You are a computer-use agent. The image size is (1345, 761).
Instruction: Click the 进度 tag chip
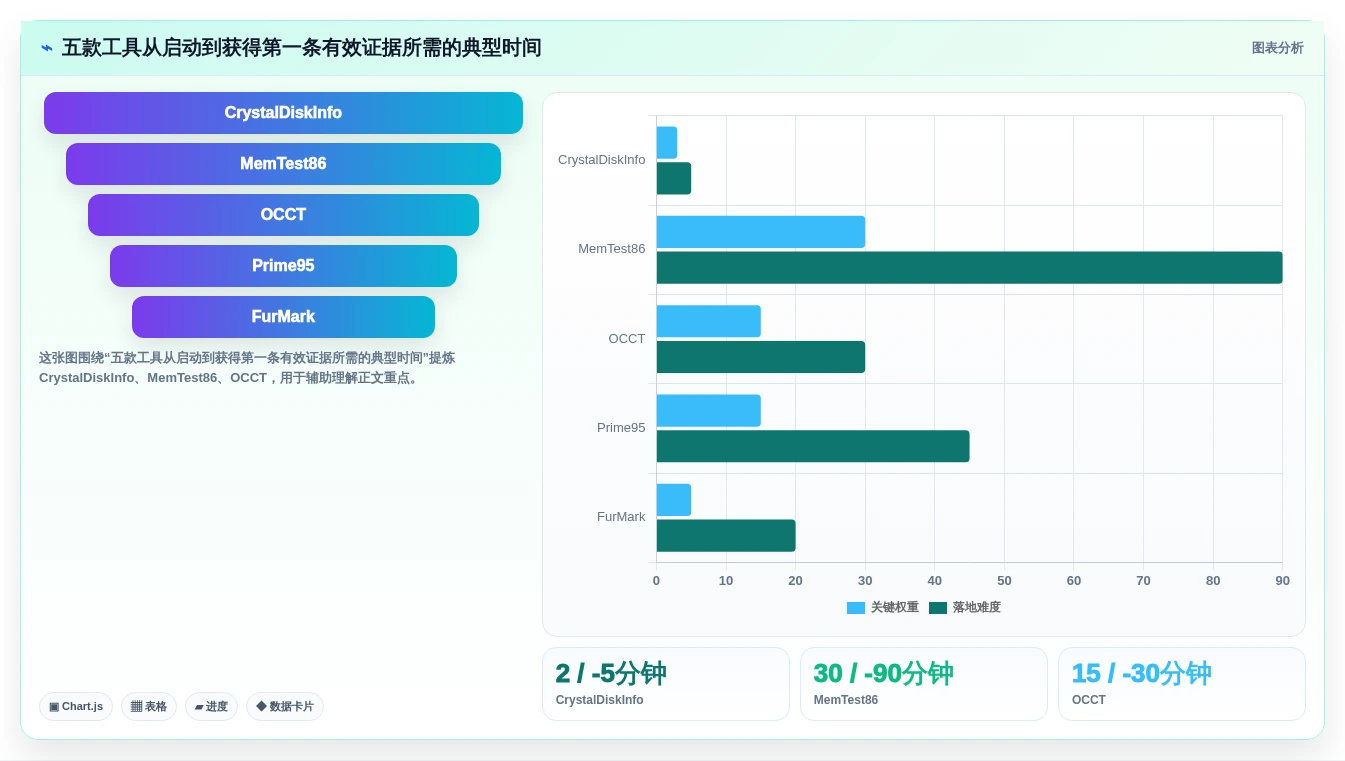[211, 707]
